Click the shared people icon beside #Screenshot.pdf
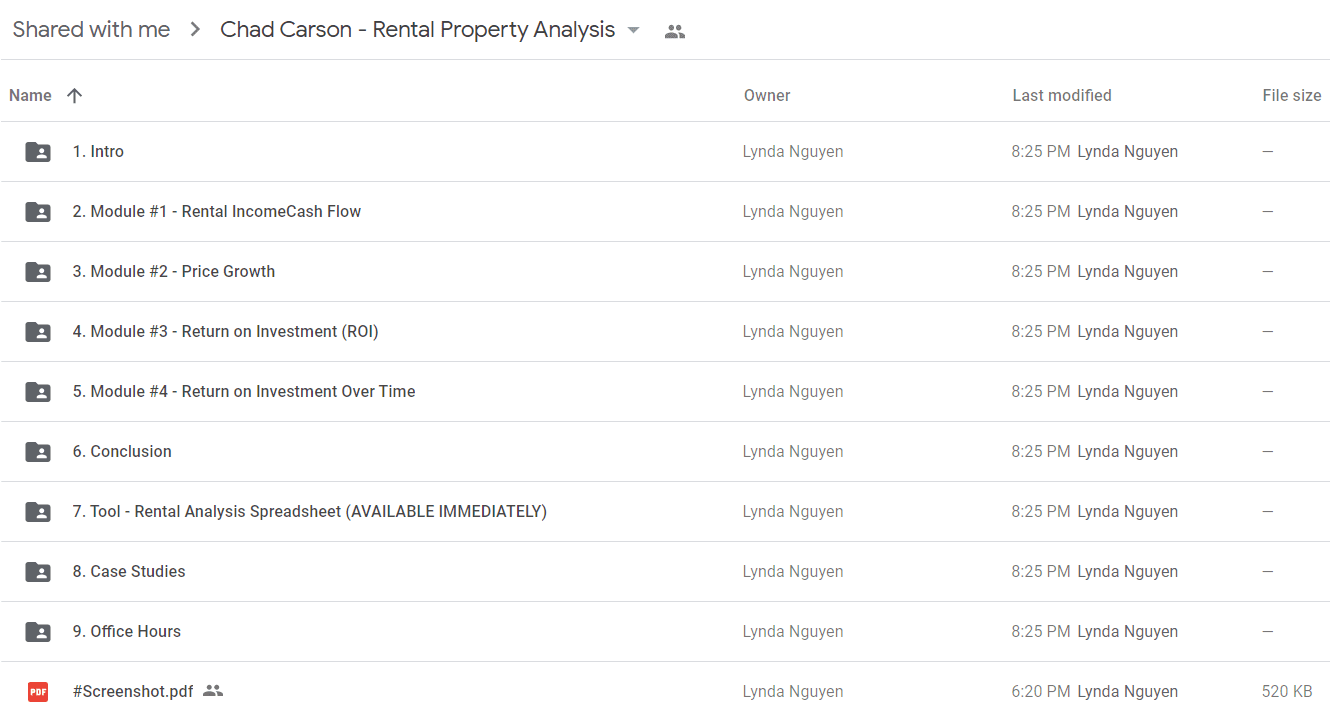This screenshot has width=1330, height=712. [213, 691]
